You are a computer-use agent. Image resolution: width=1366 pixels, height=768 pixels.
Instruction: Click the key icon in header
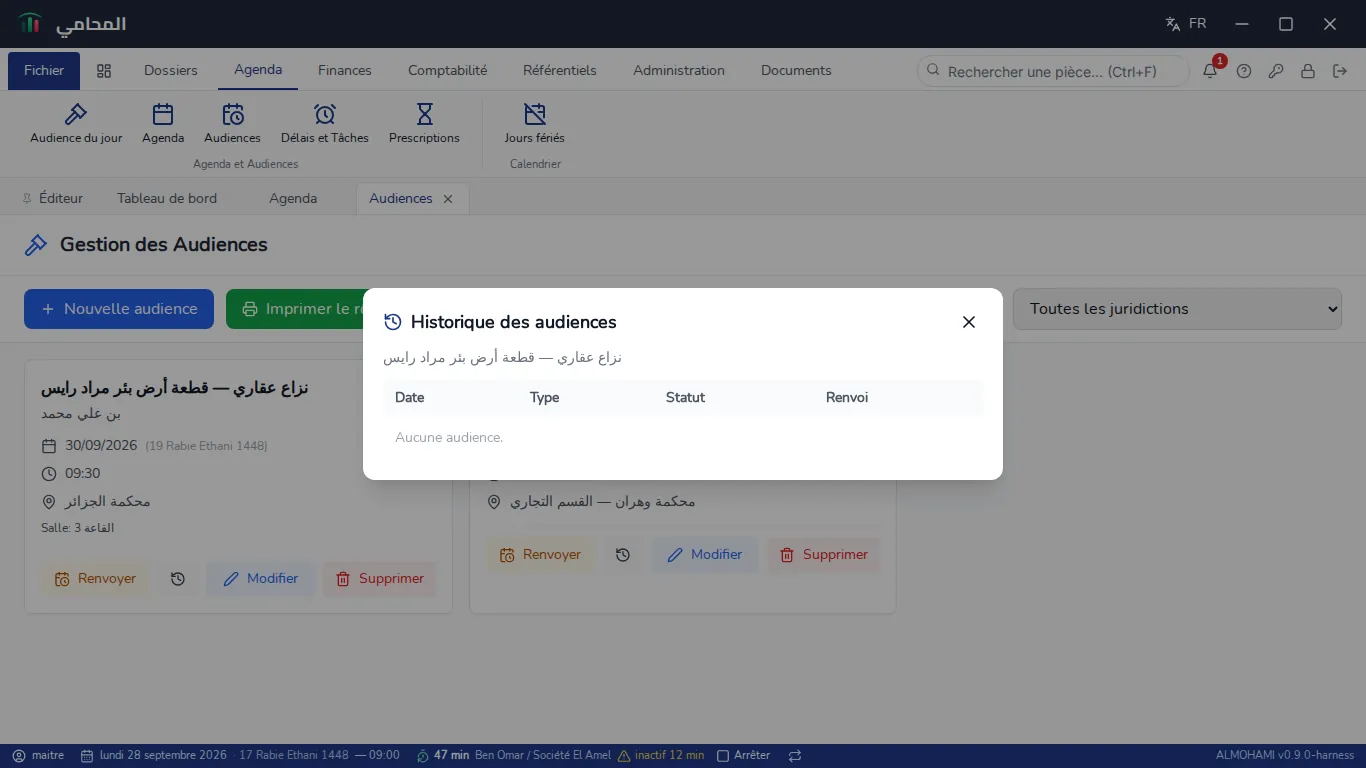[x=1276, y=71]
